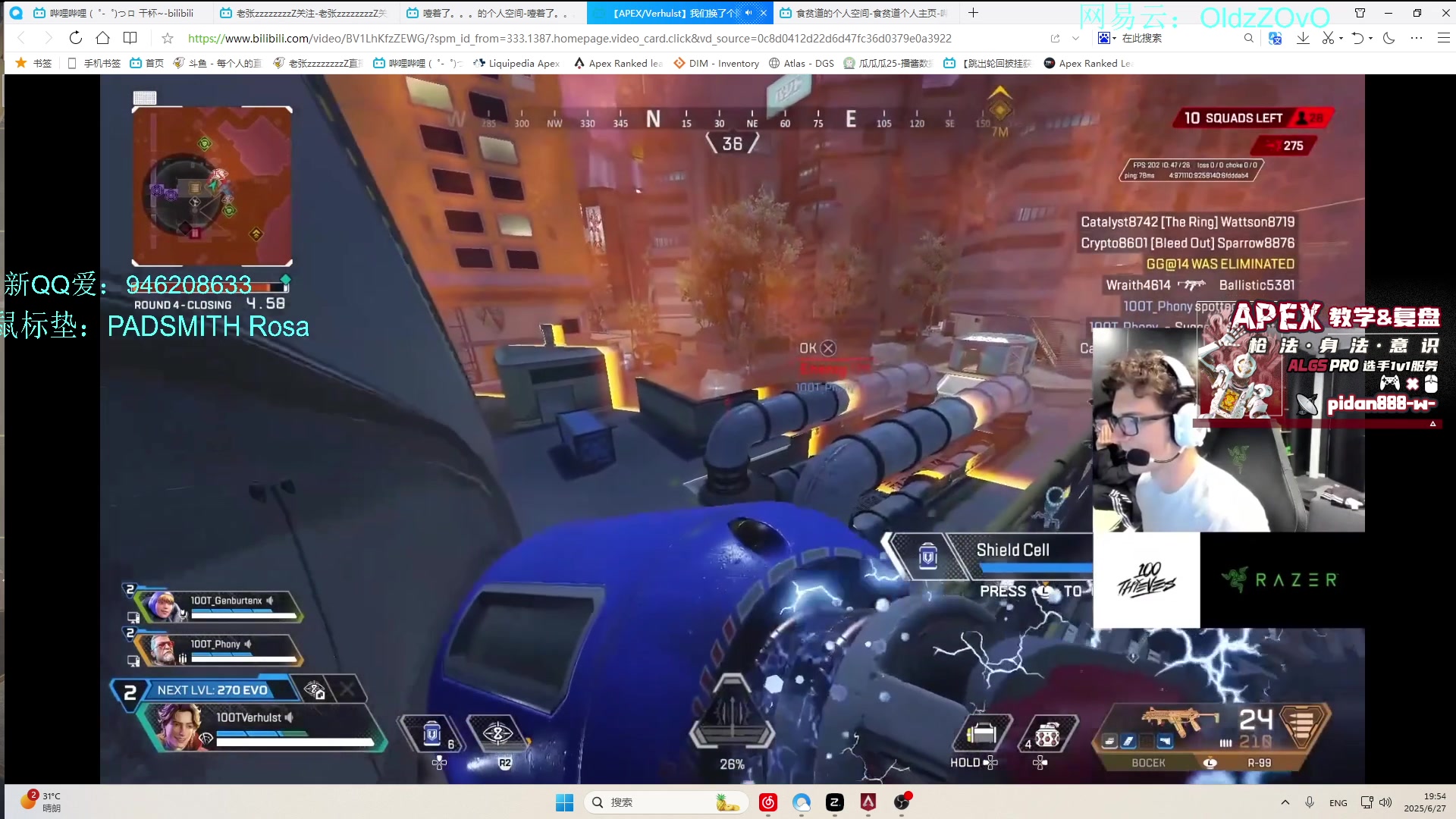Open the DIM - Inventory bookmark
Image resolution: width=1456 pixels, height=819 pixels.
[x=716, y=63]
